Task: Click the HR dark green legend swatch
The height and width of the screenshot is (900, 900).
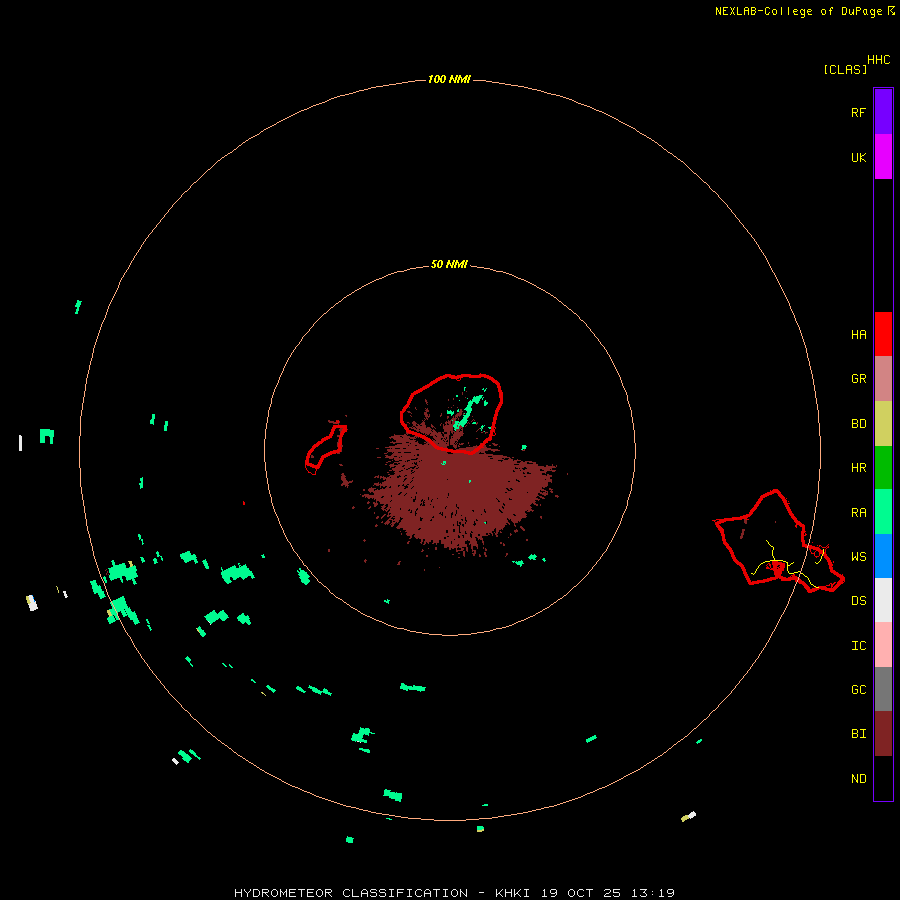Action: (x=883, y=468)
